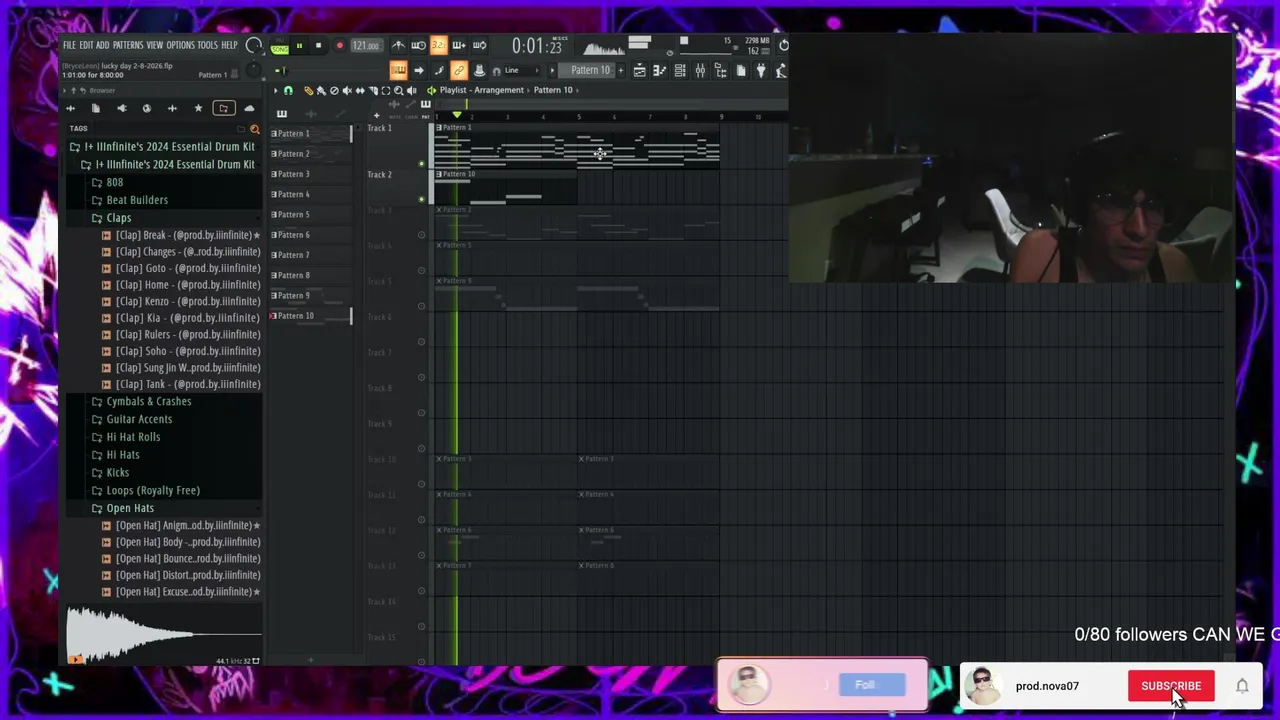The image size is (1280, 720).
Task: Click the red record button
Action: coord(340,46)
